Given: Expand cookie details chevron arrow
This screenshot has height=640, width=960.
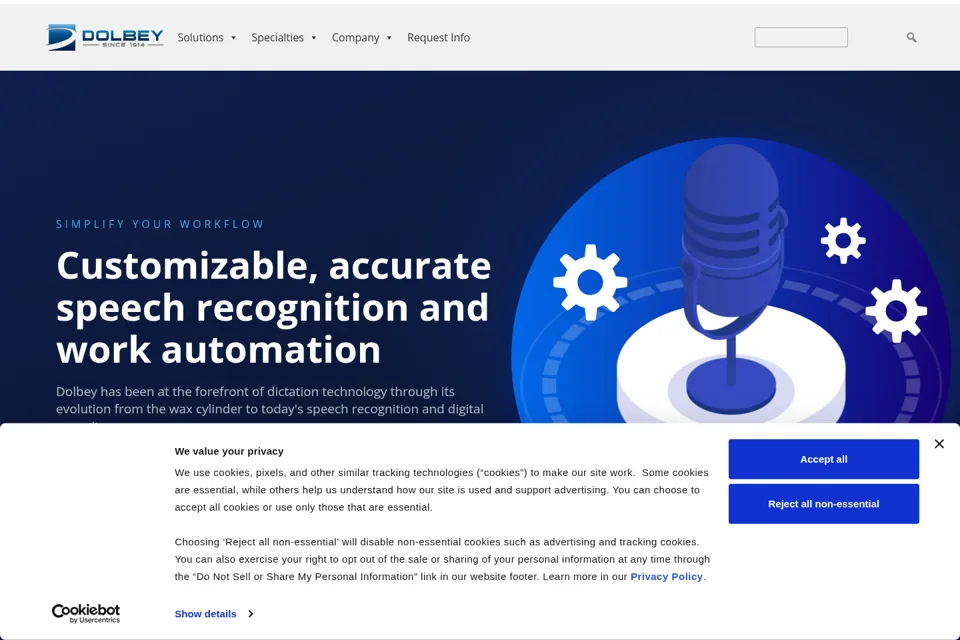Looking at the screenshot, I should point(250,614).
